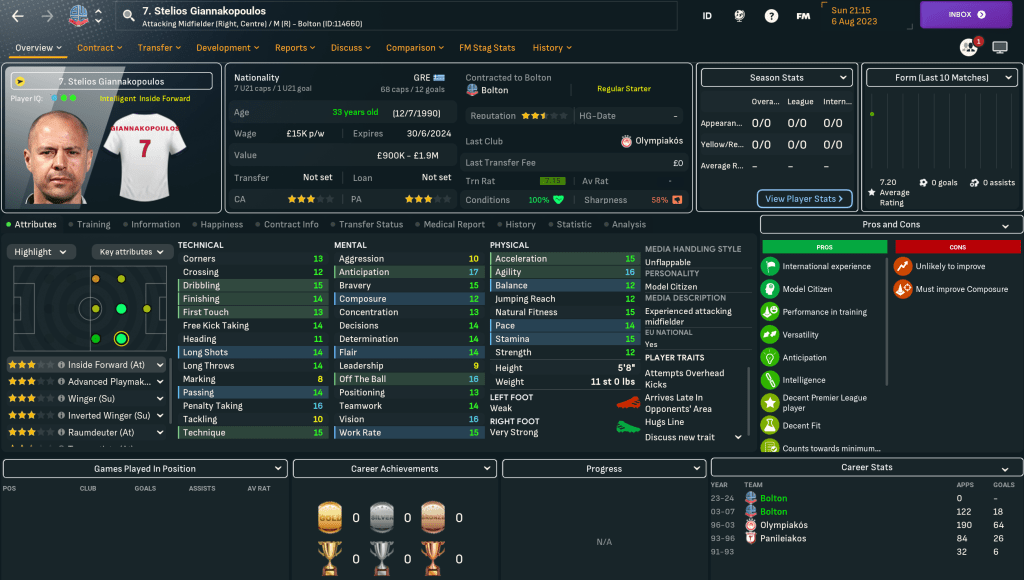Open the Highlight dropdown
The height and width of the screenshot is (580, 1024).
point(42,252)
